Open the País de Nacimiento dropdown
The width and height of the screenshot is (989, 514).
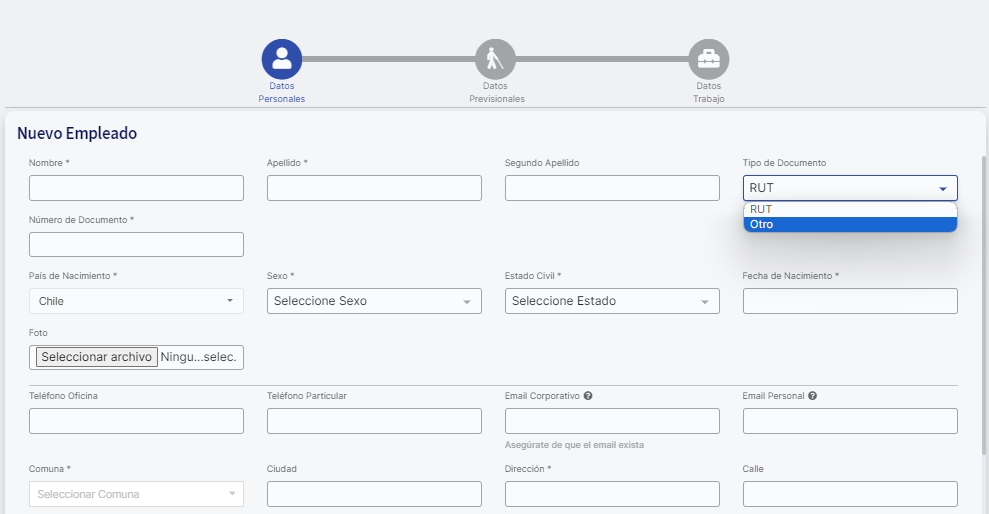coord(136,301)
